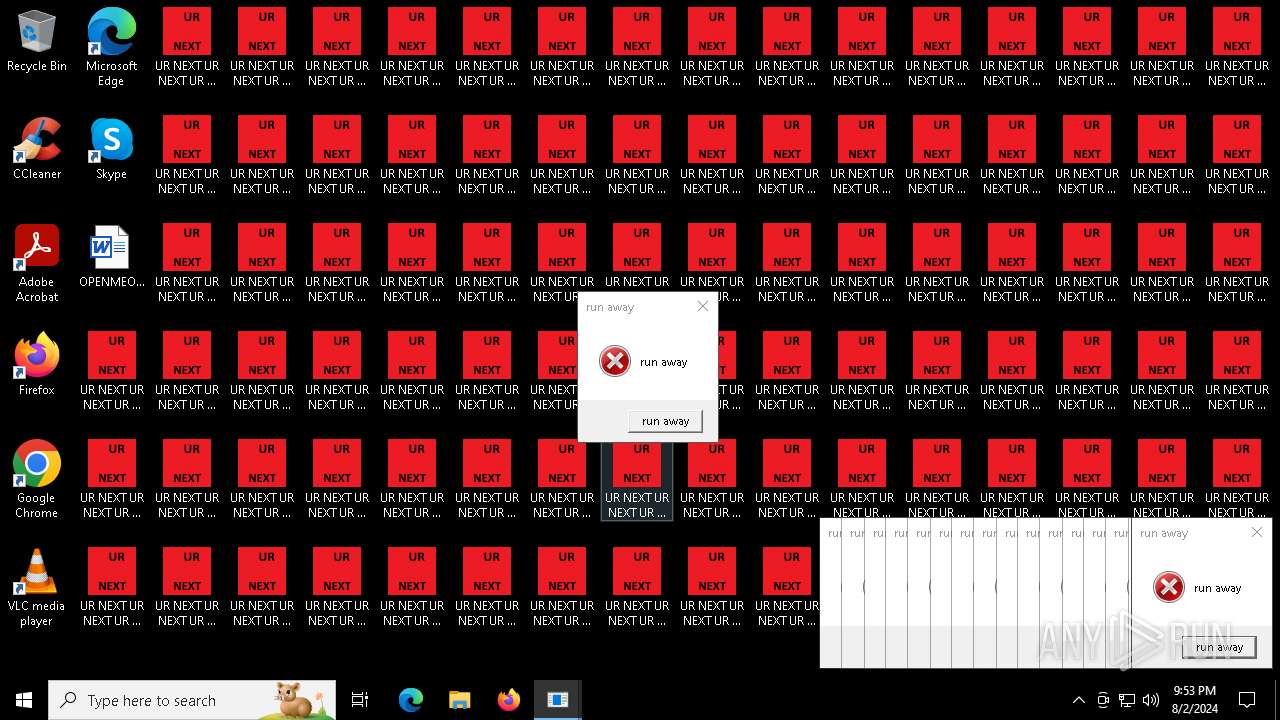Image resolution: width=1280 pixels, height=720 pixels.
Task: Open the CCleaner desktop shortcut
Action: pyautogui.click(x=36, y=148)
